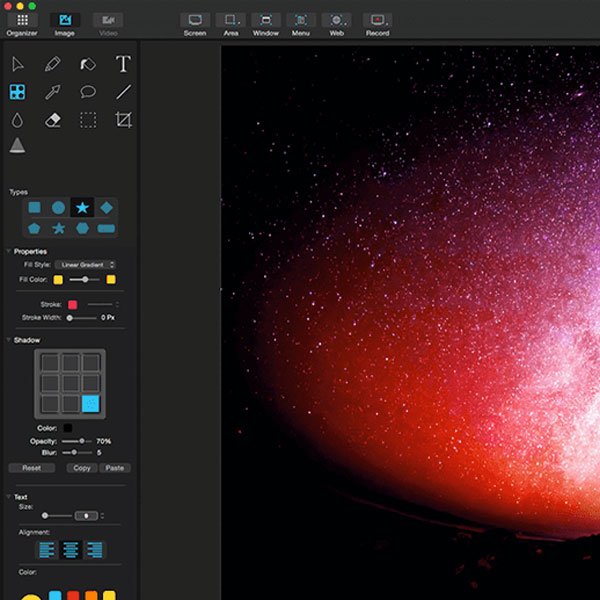Image resolution: width=600 pixels, height=600 pixels.
Task: Select the top-left shadow position cell
Action: pos(50,363)
